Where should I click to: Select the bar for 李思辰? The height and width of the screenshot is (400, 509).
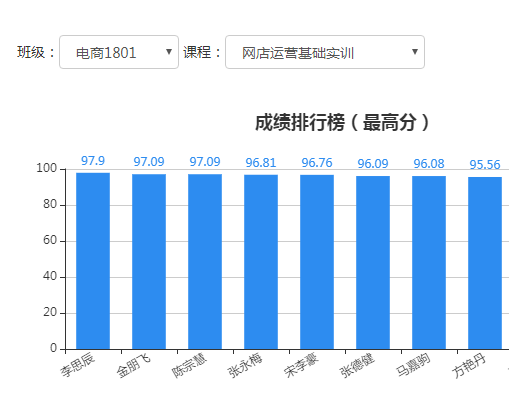[93, 261]
